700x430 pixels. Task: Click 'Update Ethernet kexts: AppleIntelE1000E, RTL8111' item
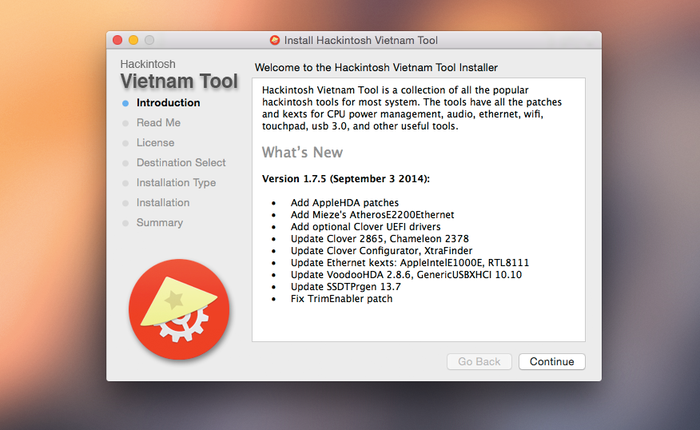pos(410,263)
